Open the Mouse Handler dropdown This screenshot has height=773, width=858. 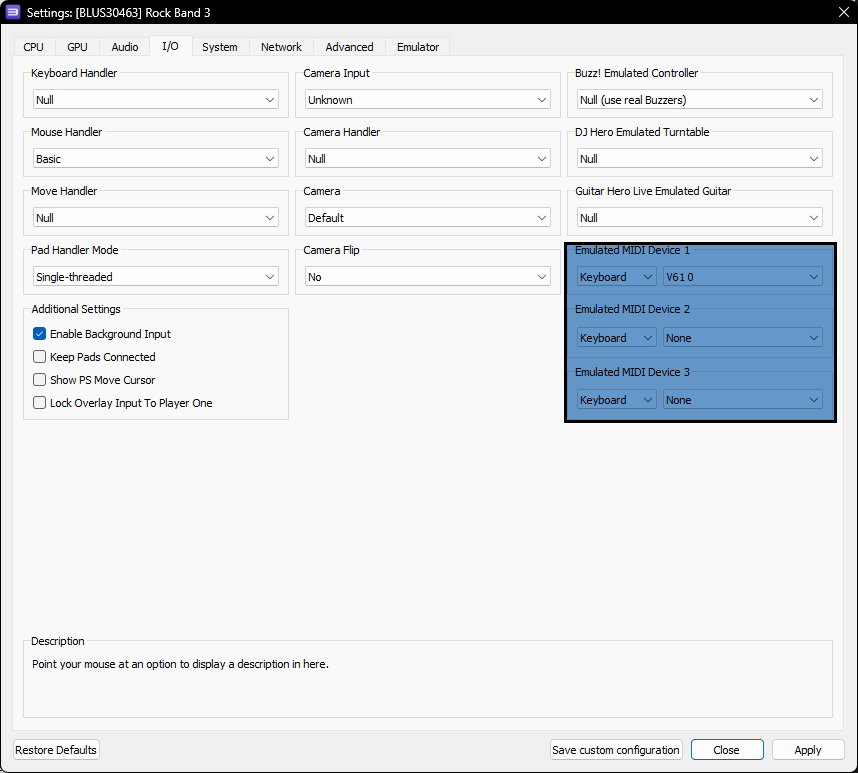pos(155,159)
